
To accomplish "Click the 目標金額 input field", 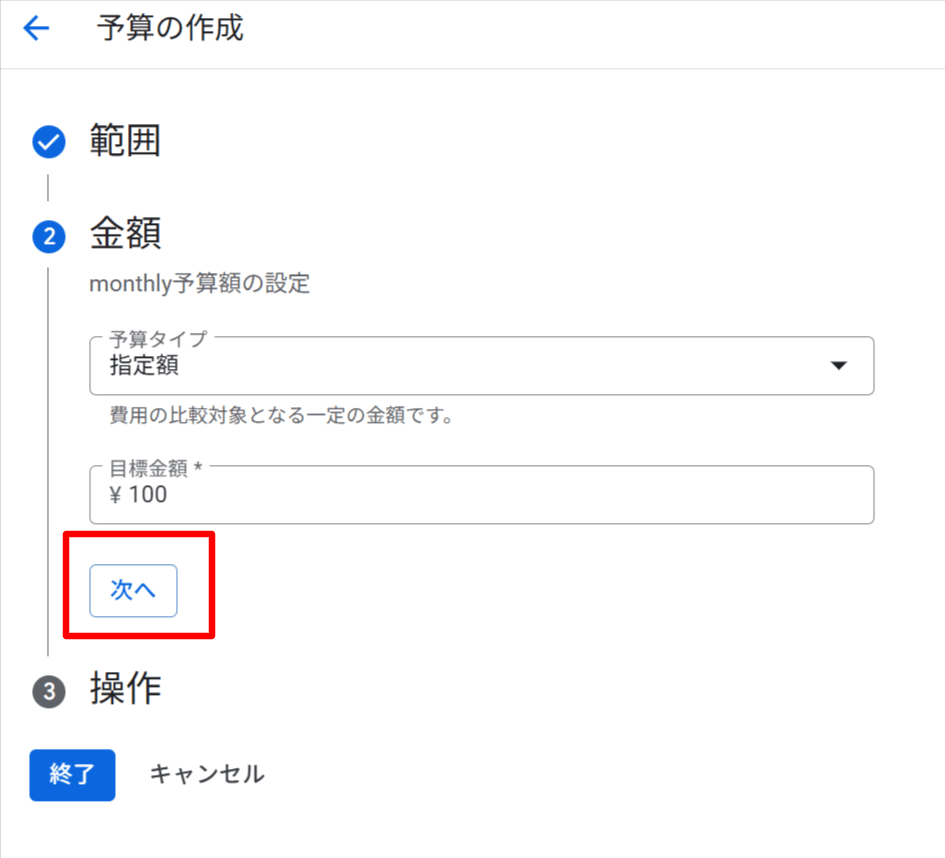I will click(482, 495).
